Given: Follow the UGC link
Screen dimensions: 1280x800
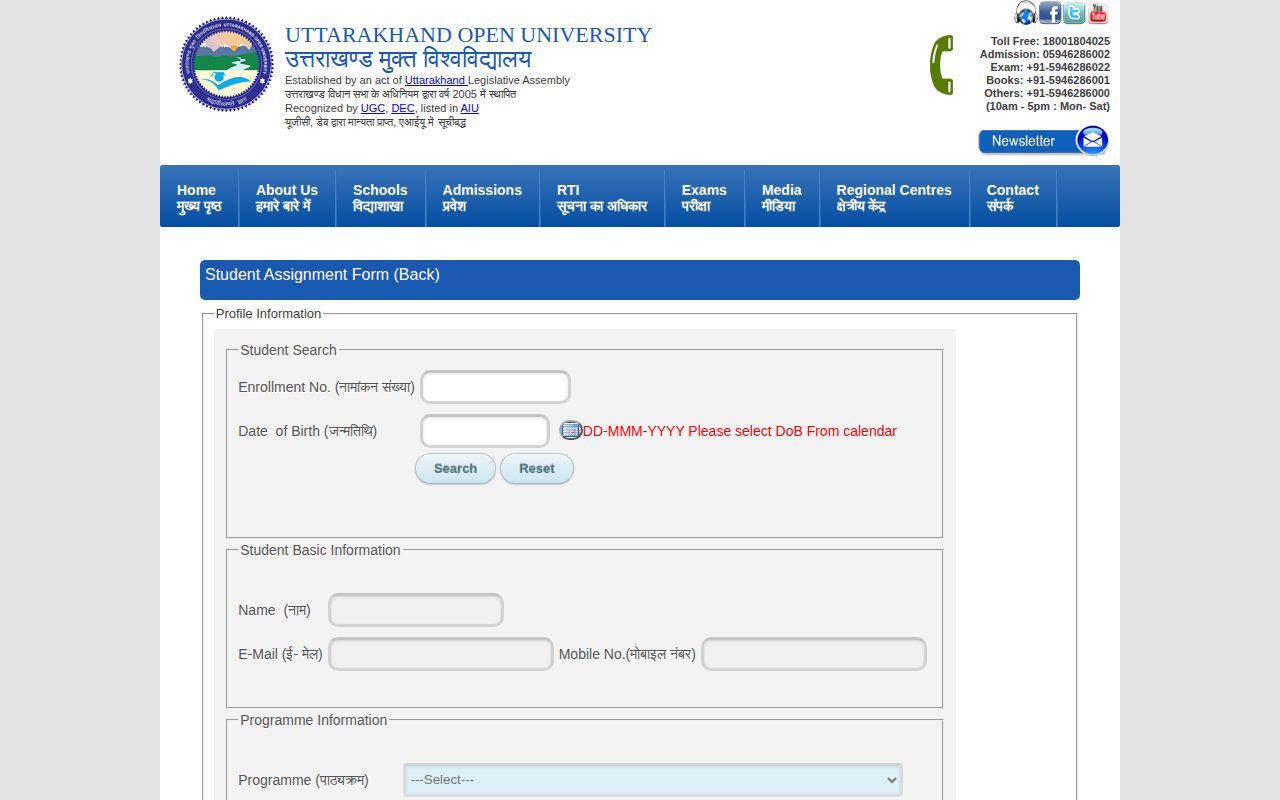Looking at the screenshot, I should pos(373,108).
